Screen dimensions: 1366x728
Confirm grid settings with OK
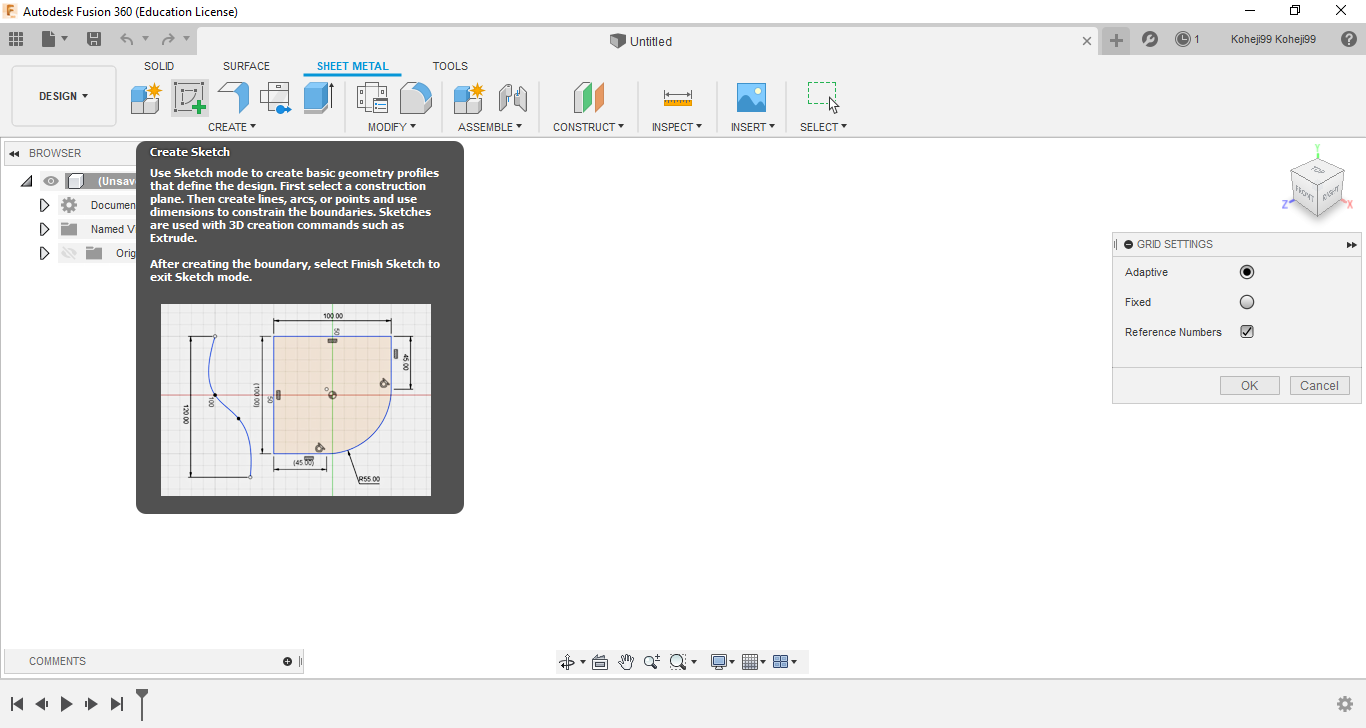point(1249,385)
